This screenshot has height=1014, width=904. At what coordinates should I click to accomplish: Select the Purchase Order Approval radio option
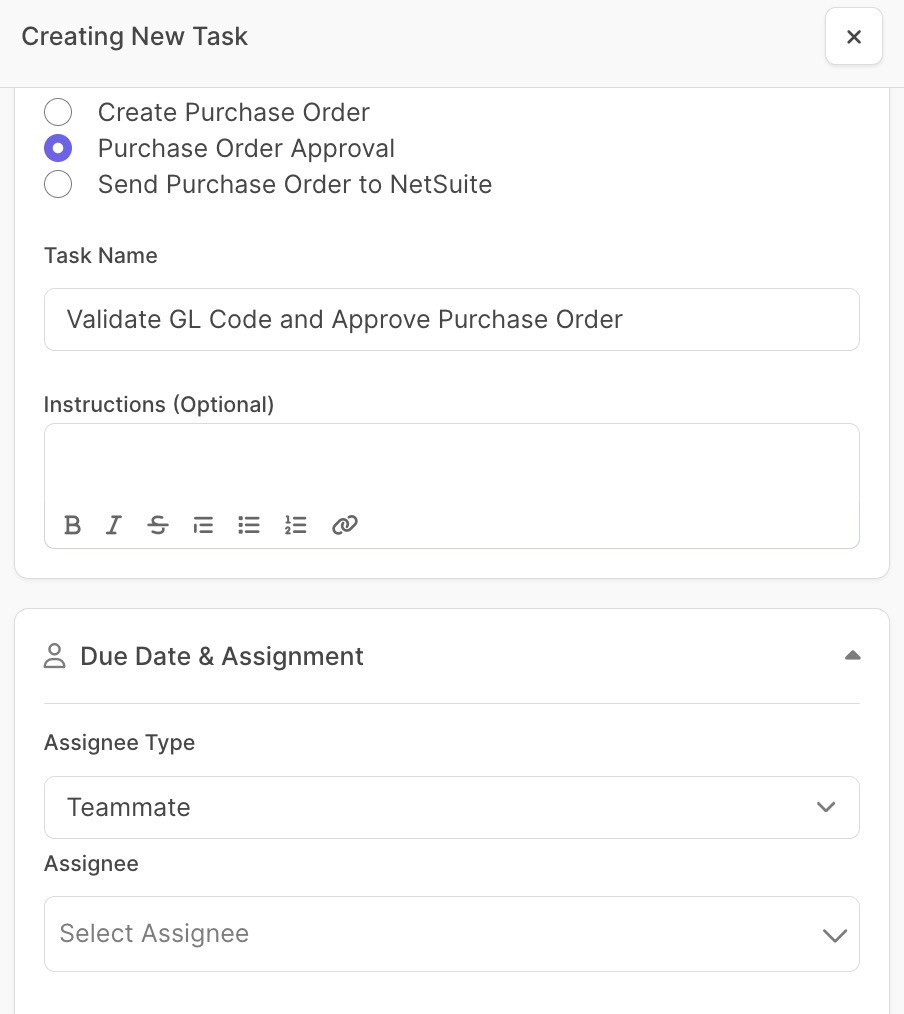point(58,148)
